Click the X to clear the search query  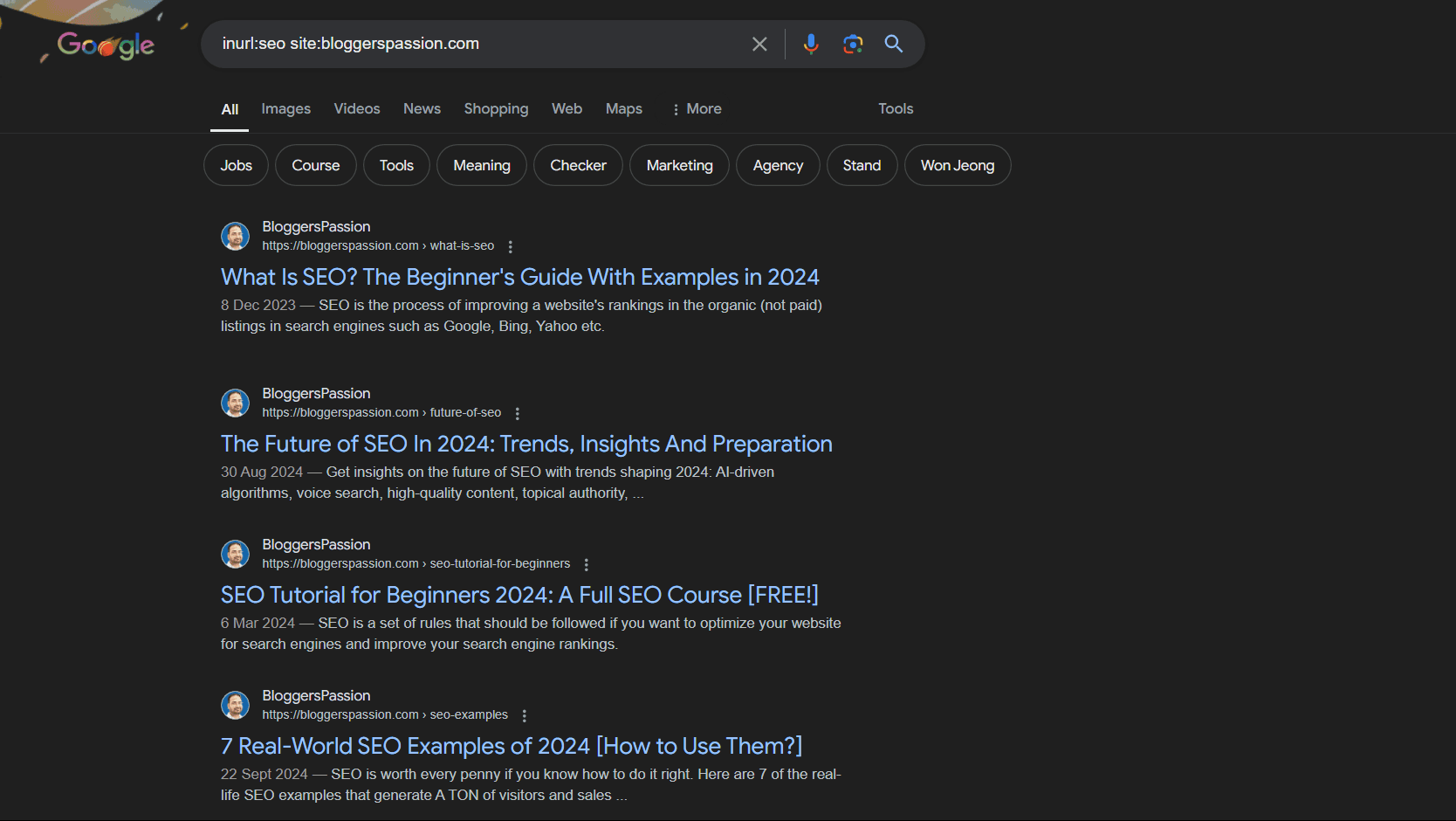[x=759, y=44]
